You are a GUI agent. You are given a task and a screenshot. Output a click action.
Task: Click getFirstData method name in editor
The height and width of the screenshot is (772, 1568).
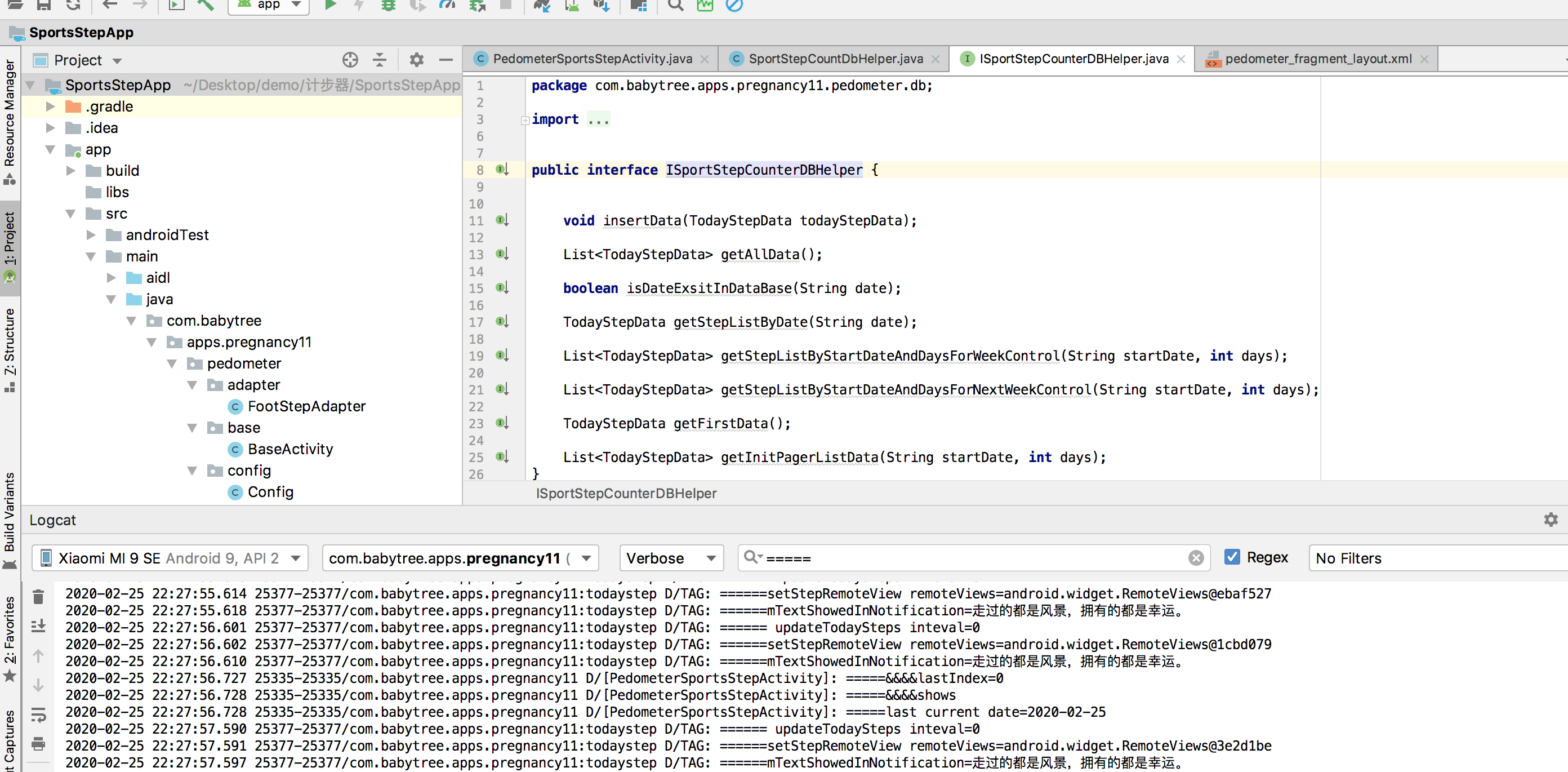coord(721,423)
